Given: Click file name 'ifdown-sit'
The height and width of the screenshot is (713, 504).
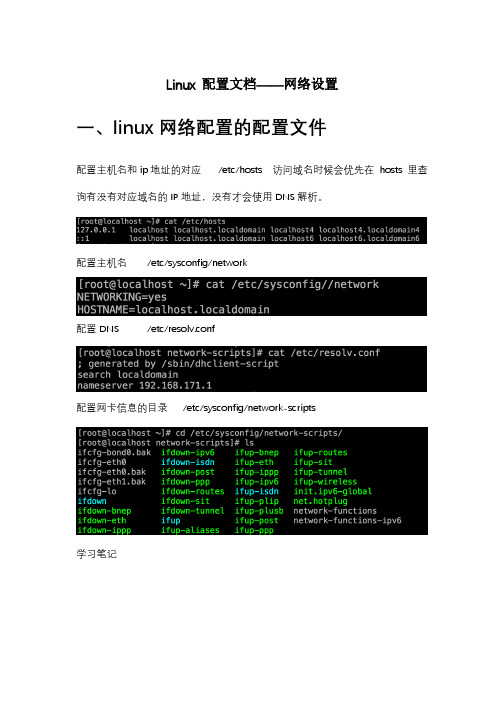Looking at the screenshot, I should point(186,501).
